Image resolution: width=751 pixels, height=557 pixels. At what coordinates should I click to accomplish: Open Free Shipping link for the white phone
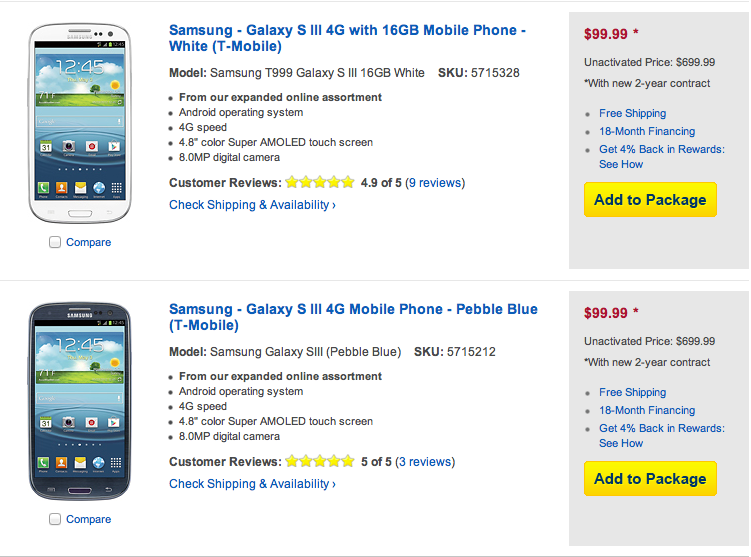coord(632,114)
